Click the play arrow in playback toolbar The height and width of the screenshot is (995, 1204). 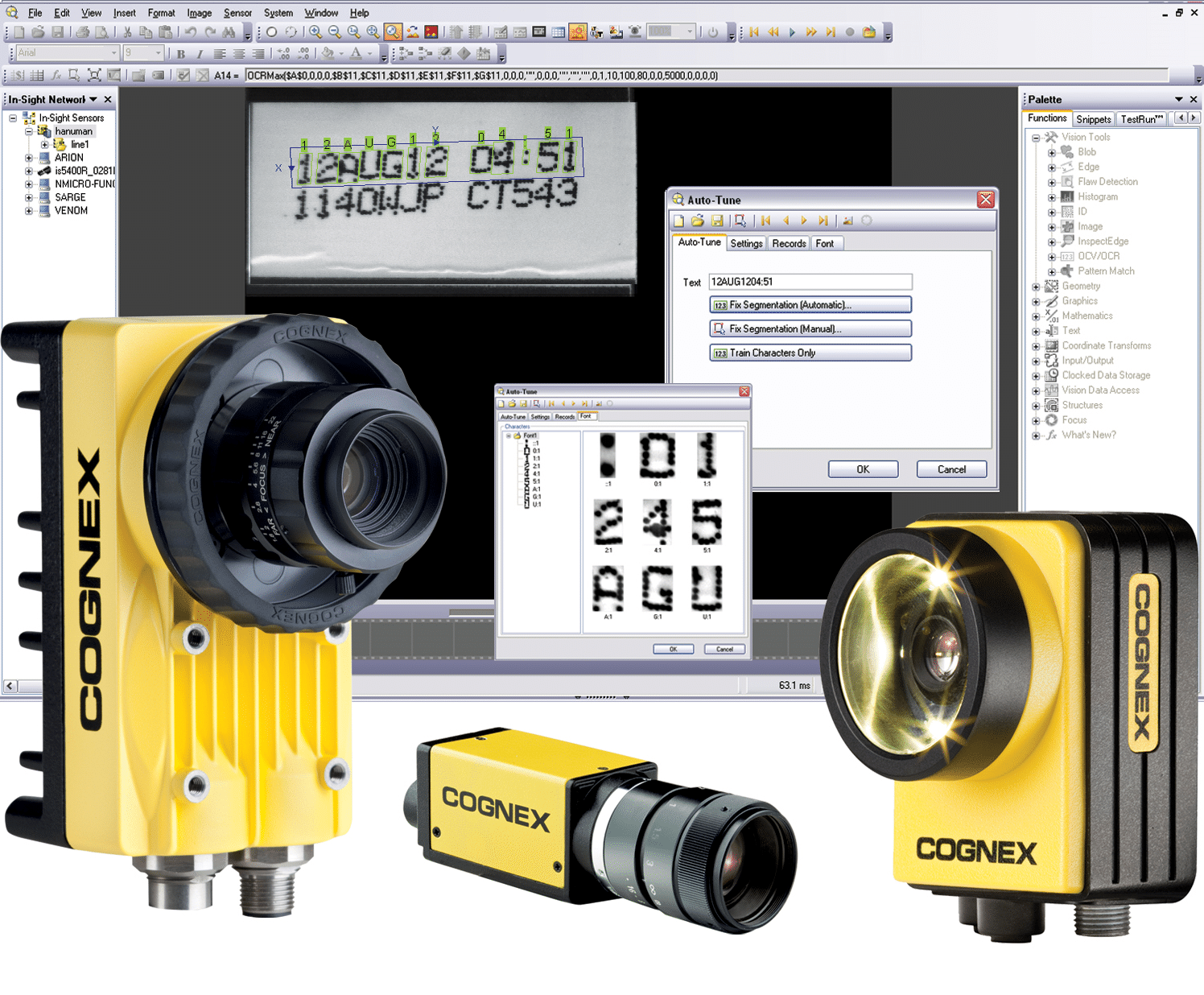click(792, 32)
